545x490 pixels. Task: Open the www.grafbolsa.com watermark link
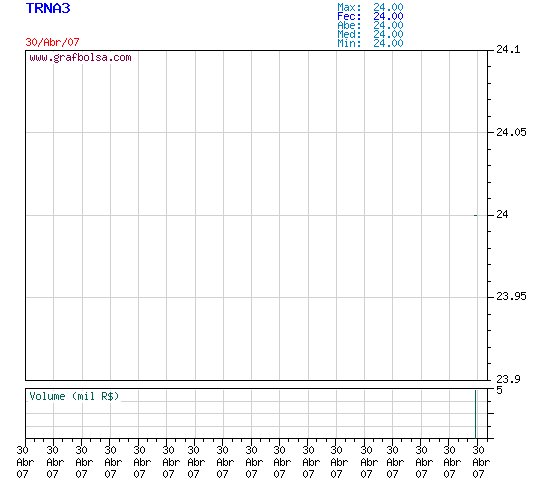[80, 57]
